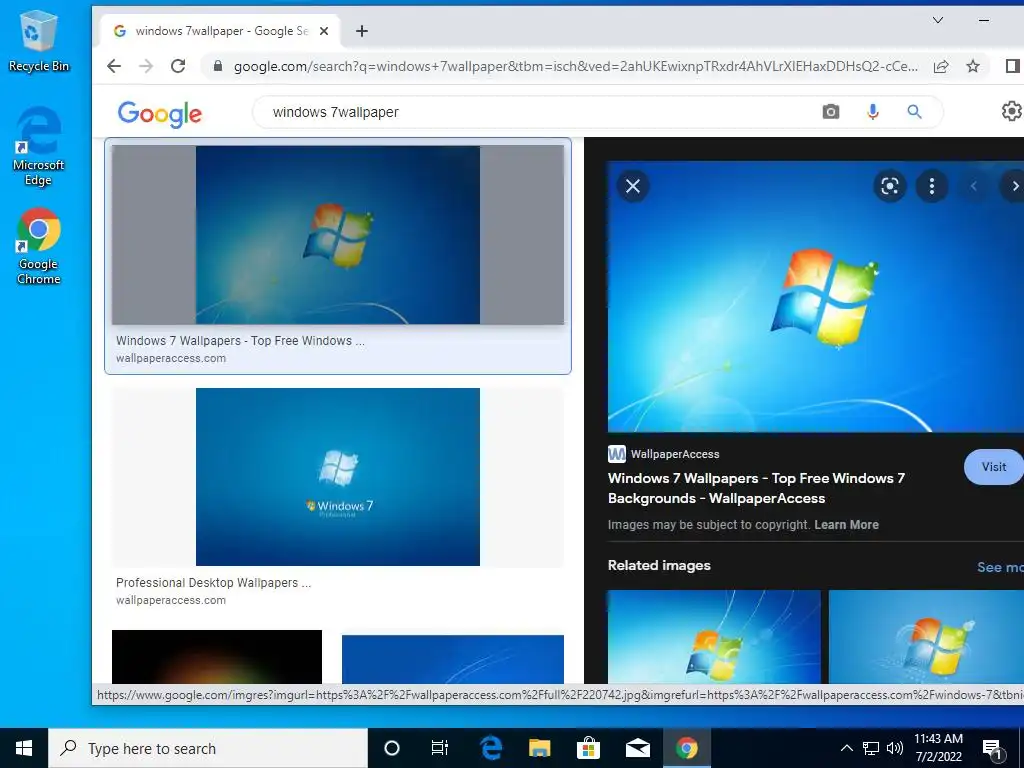This screenshot has height=768, width=1024.
Task: Search inside image with Lens icon
Action: coord(889,186)
